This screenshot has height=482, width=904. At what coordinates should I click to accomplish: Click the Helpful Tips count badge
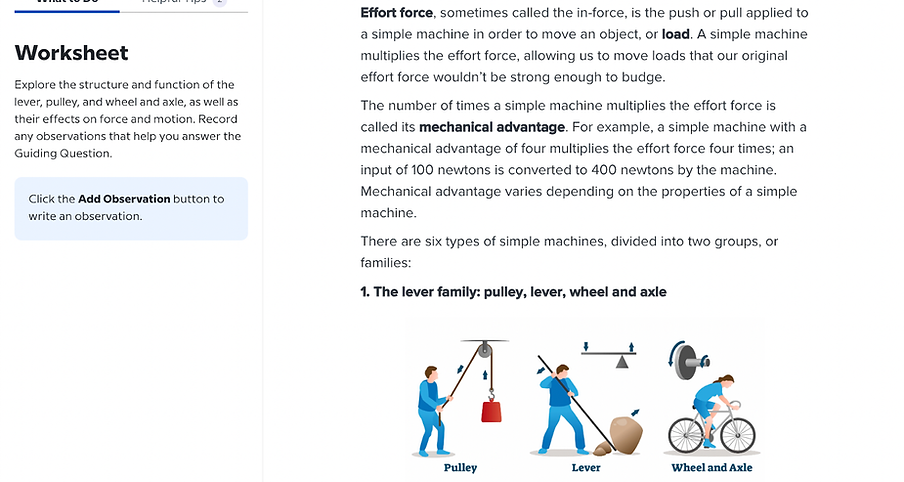point(220,3)
